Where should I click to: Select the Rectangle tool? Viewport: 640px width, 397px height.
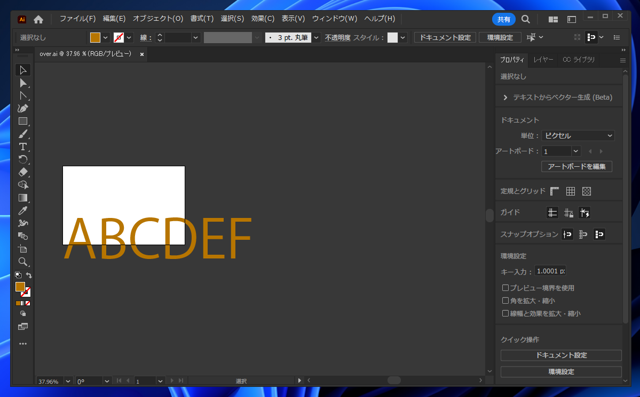pyautogui.click(x=23, y=121)
